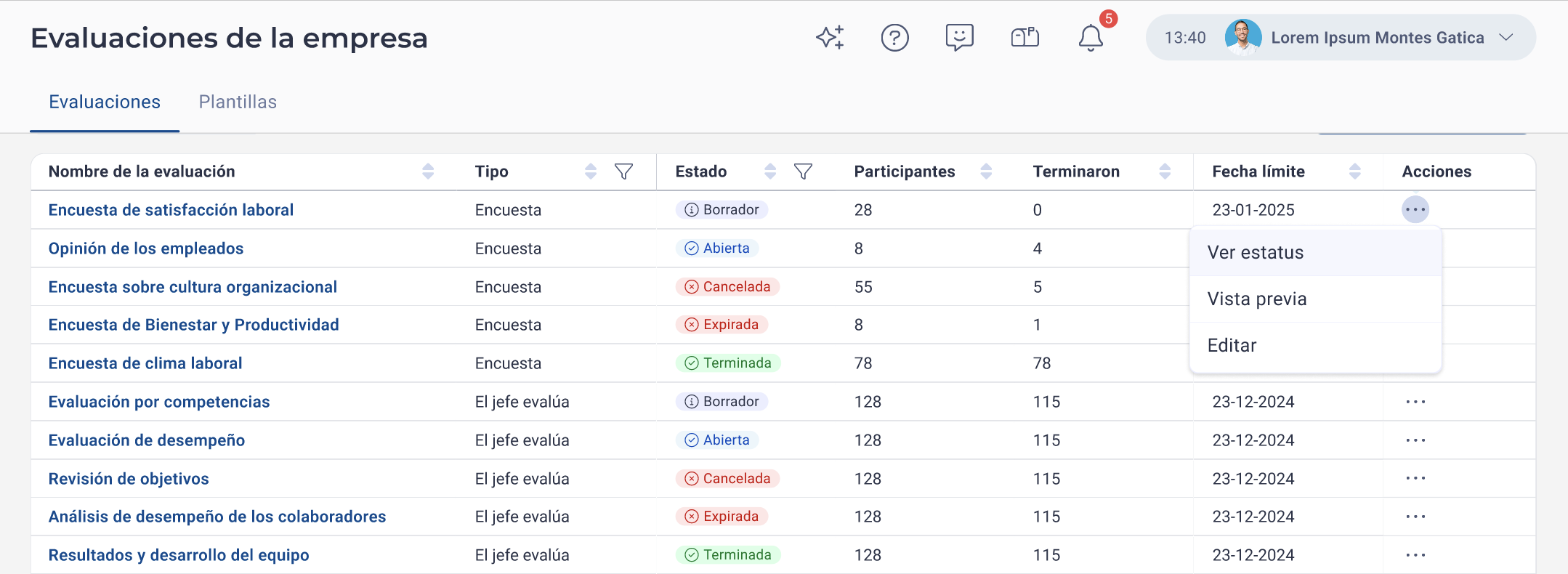Open the Revisión de objetivos evaluation link

(128, 478)
